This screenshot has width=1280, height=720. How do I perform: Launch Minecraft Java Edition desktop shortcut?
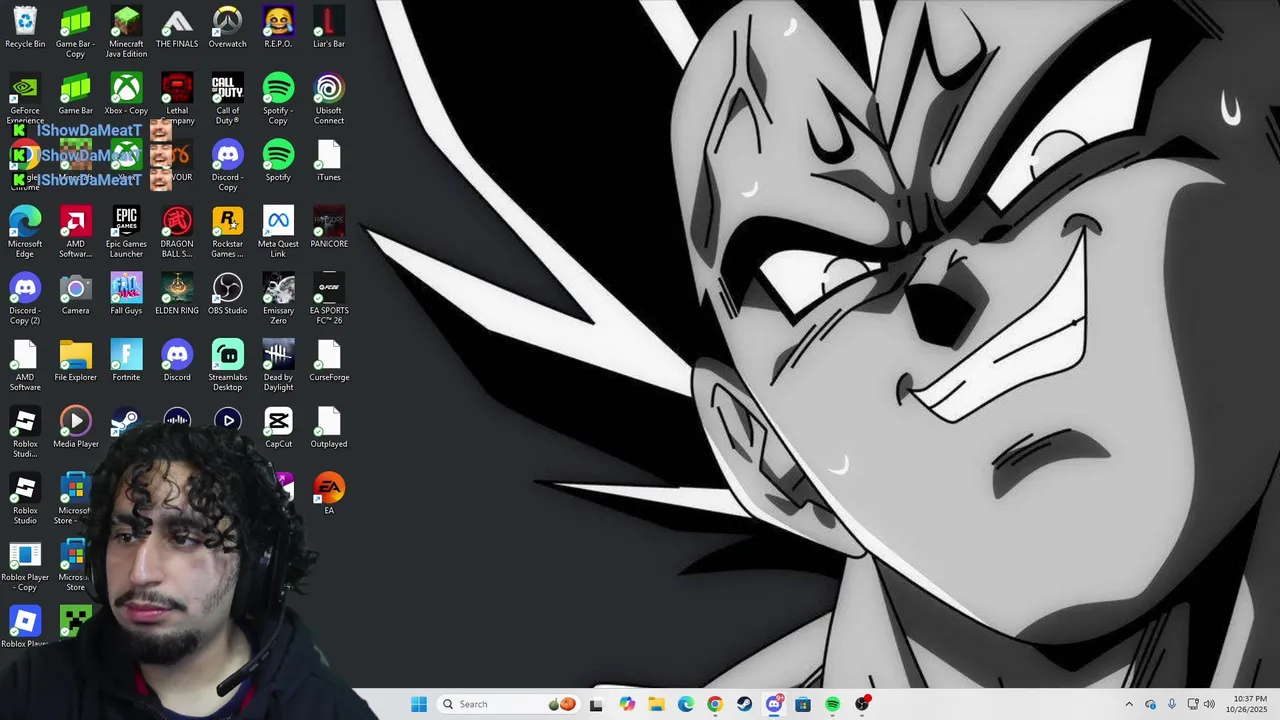(126, 32)
